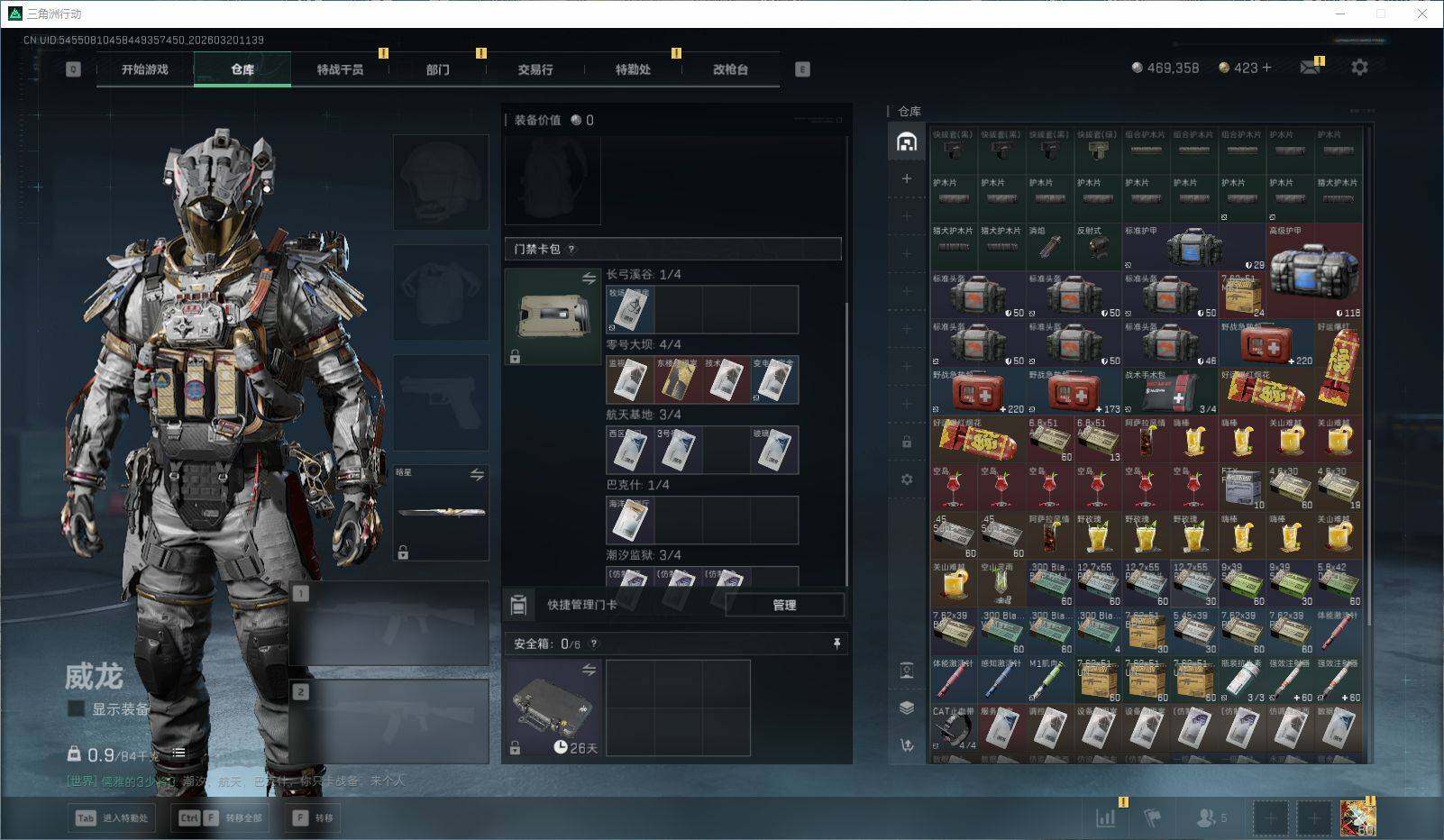Click swap arrows on the safe box
1444x840 pixels.
[589, 670]
